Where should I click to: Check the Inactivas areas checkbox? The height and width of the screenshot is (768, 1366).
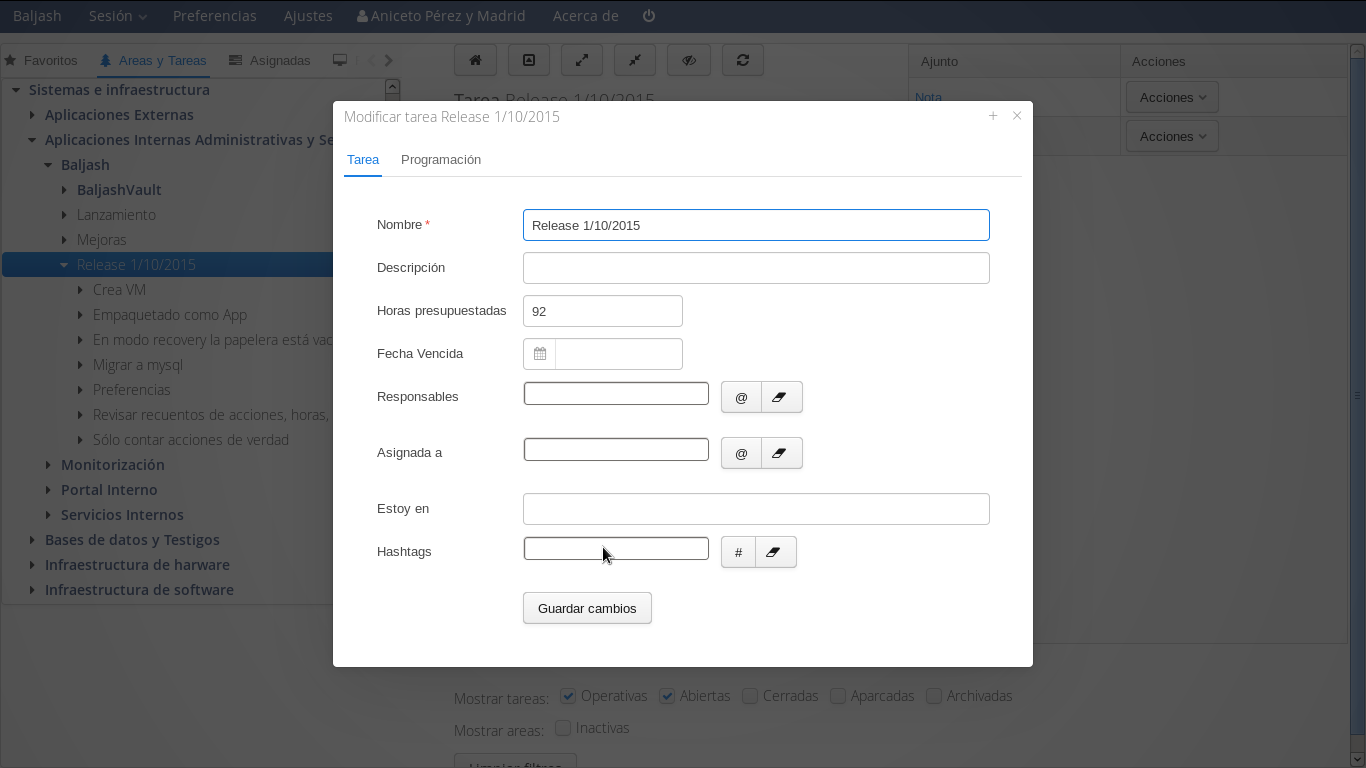coord(563,728)
